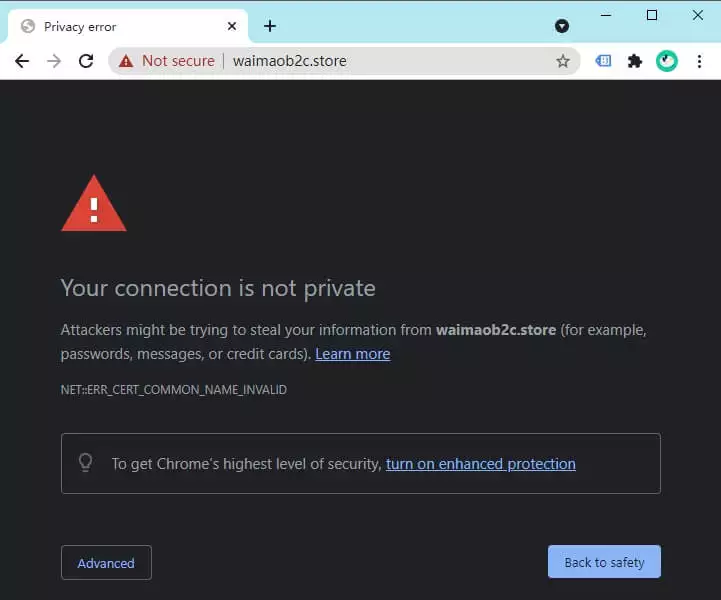Open Chrome's three-dot menu
The width and height of the screenshot is (721, 600).
tap(700, 61)
